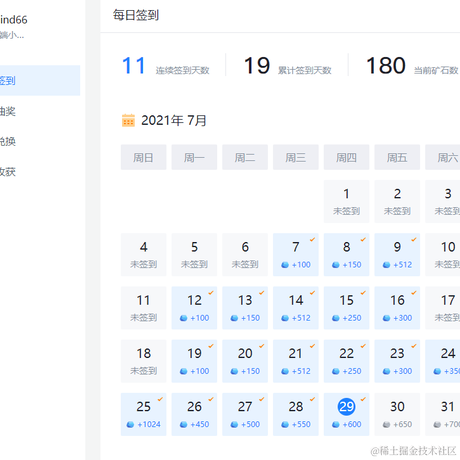Select the July 20 signed-in cell
The height and width of the screenshot is (460, 460).
point(245,361)
